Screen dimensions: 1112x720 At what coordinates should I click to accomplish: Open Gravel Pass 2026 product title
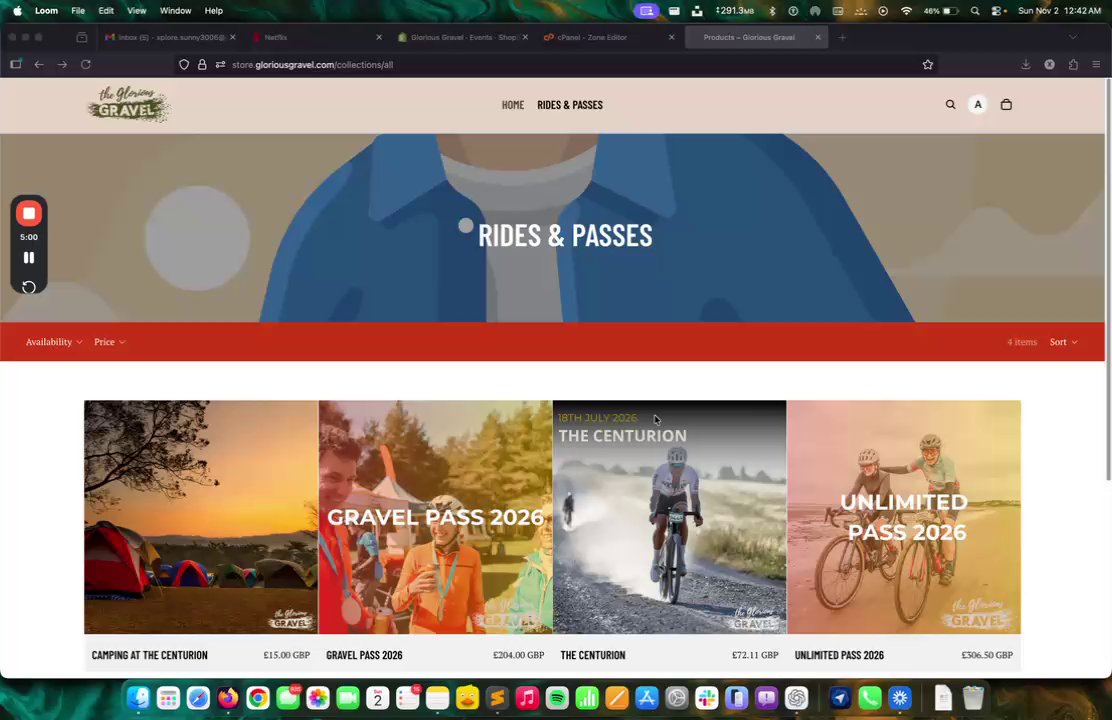pyautogui.click(x=364, y=655)
